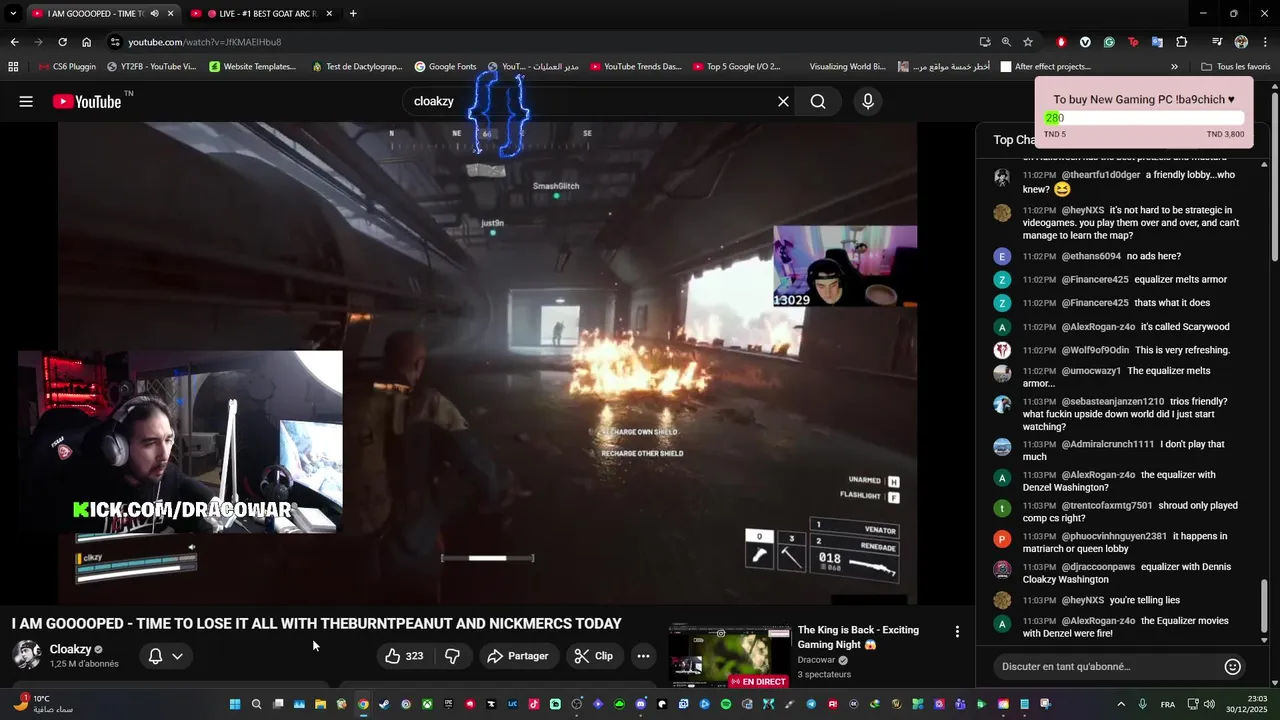Open the Windows Start menu
Screen dimensions: 1280x720
(x=235, y=704)
